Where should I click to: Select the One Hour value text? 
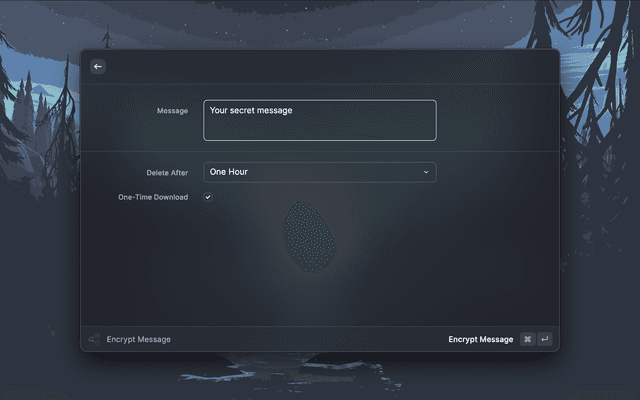point(229,172)
